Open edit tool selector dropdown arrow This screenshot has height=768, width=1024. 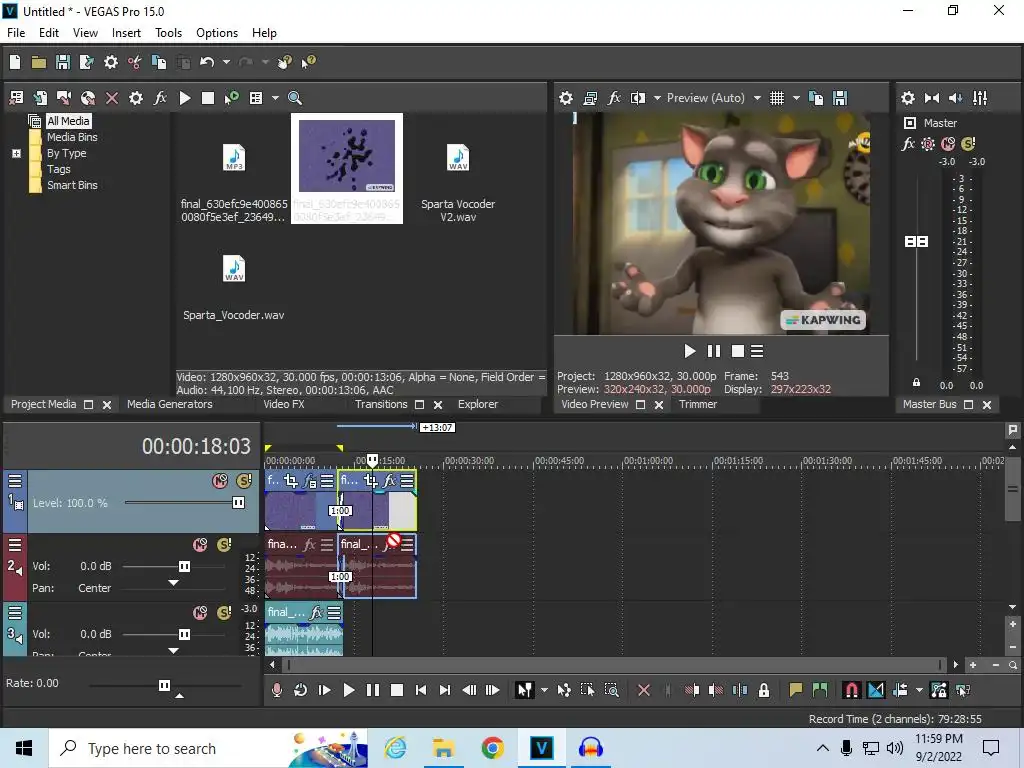click(x=544, y=690)
